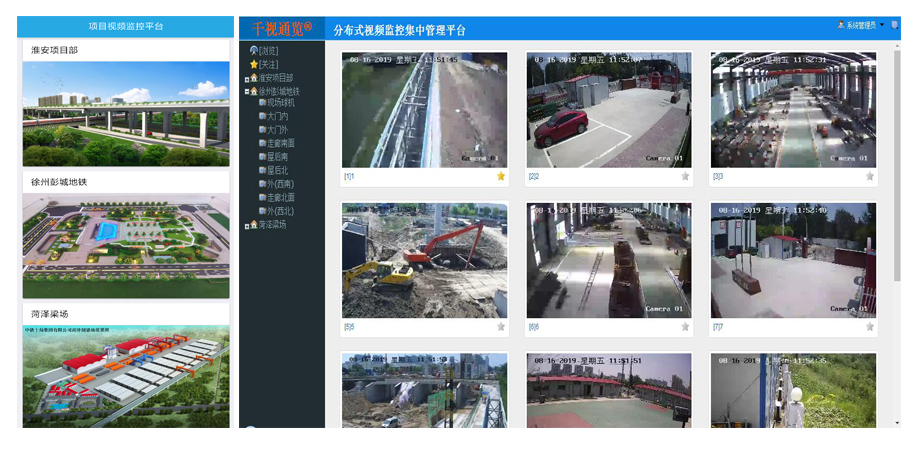This screenshot has width=907, height=454.
Task: Toggle favorite star for camera [6]6
Action: [685, 327]
